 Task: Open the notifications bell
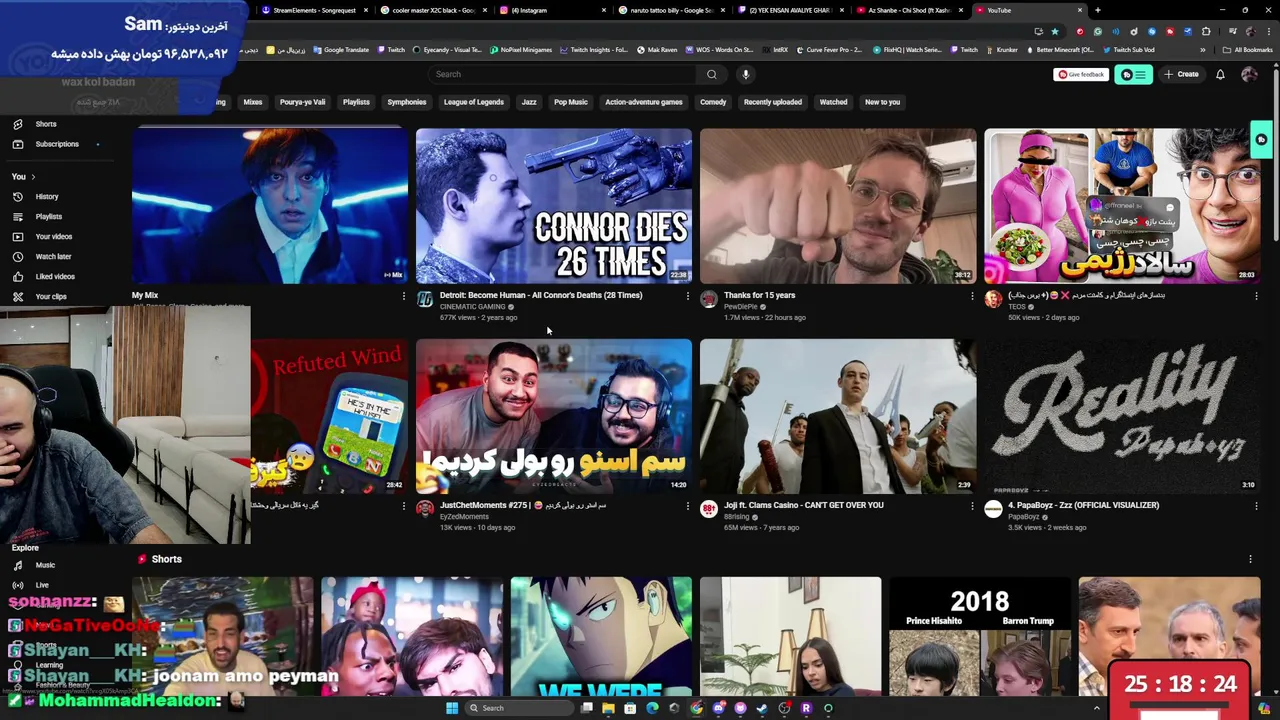[x=1220, y=74]
